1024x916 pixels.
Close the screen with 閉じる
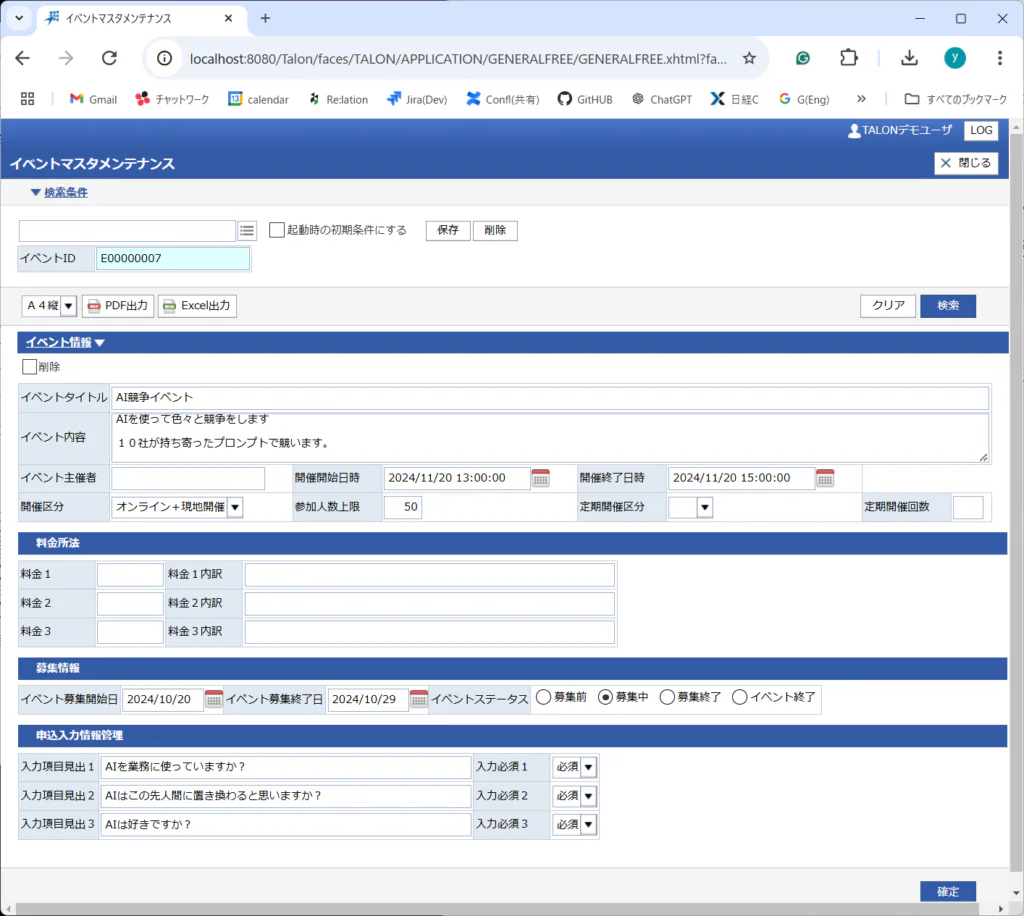[x=966, y=163]
